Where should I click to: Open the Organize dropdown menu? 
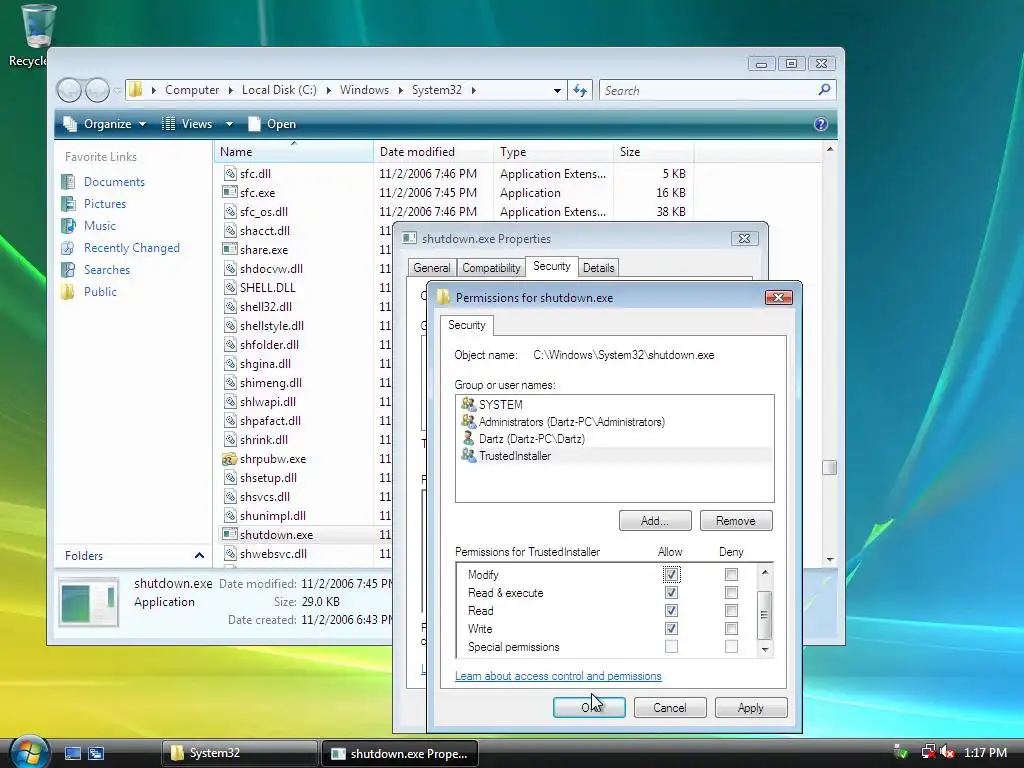coord(104,124)
